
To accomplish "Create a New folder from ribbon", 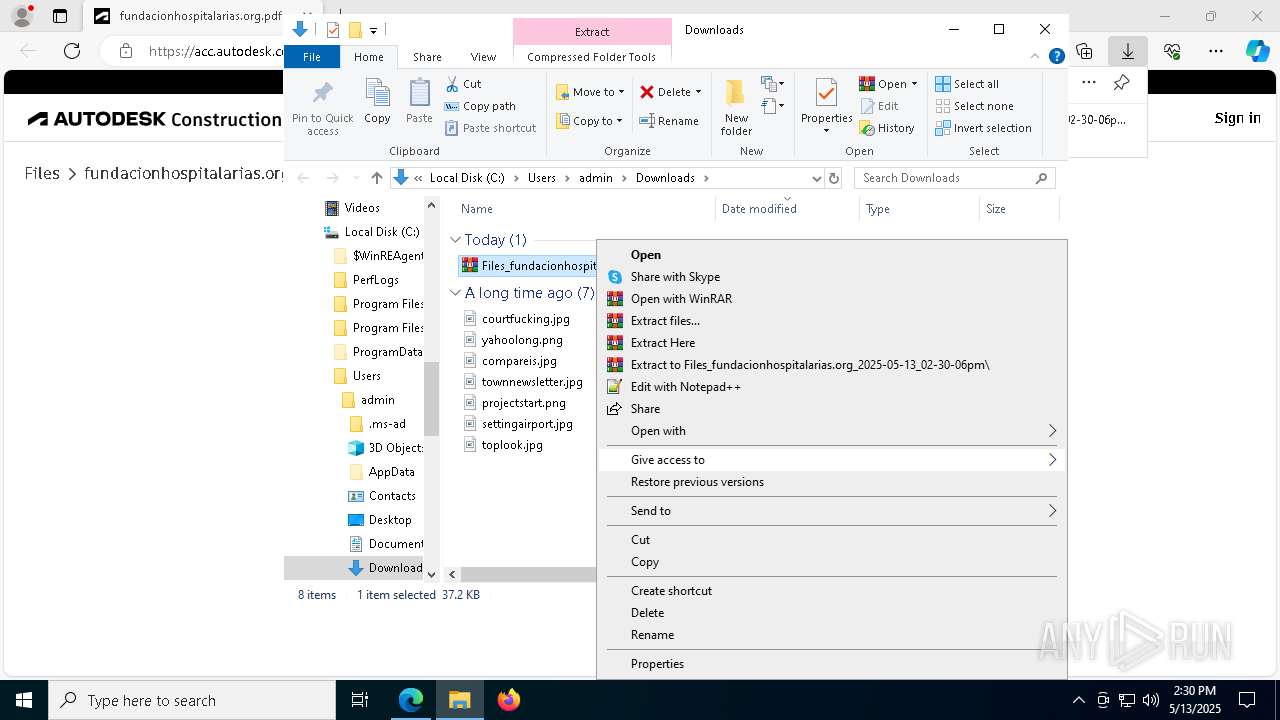I will pyautogui.click(x=736, y=108).
